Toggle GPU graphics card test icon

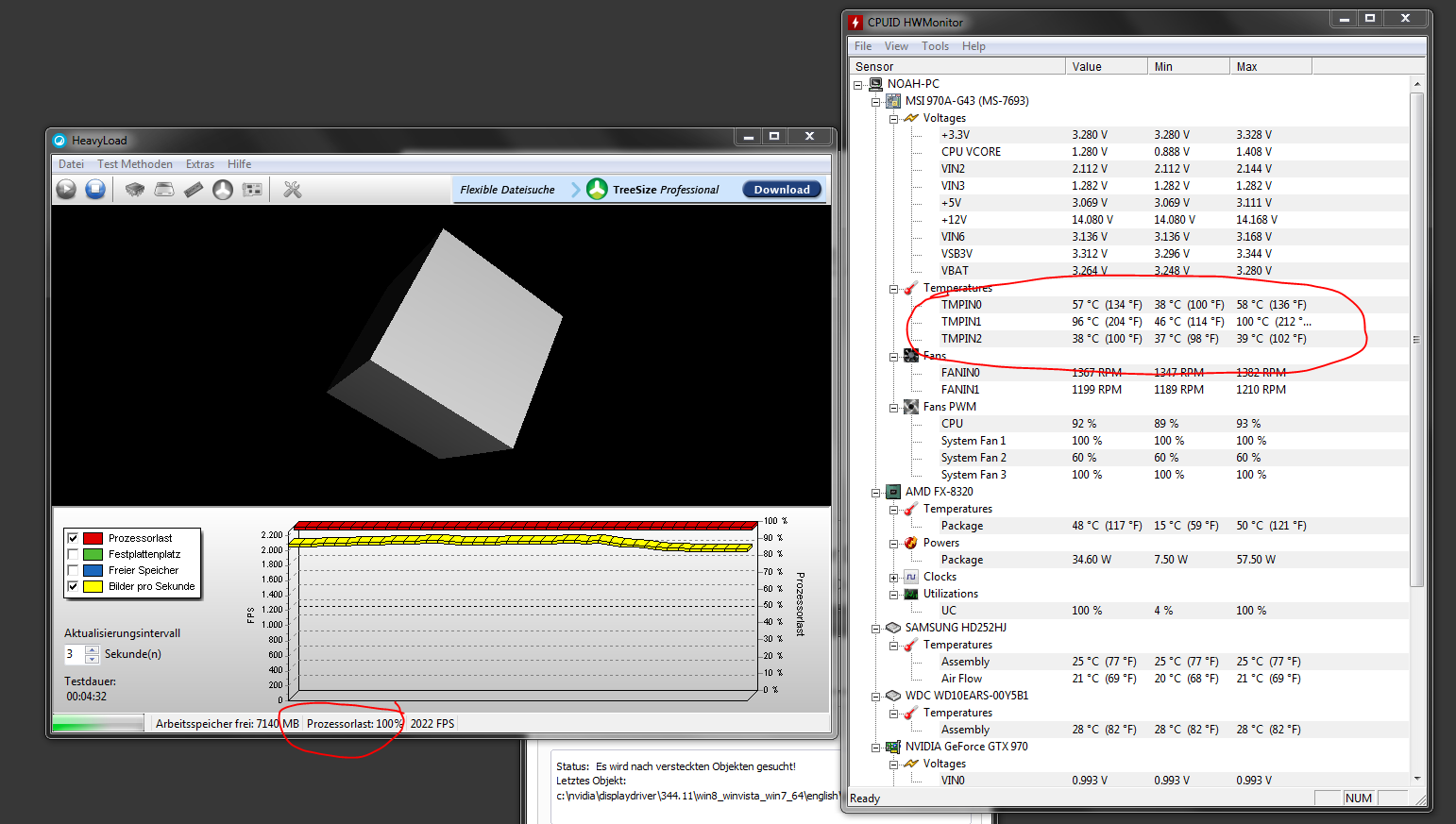pos(252,190)
